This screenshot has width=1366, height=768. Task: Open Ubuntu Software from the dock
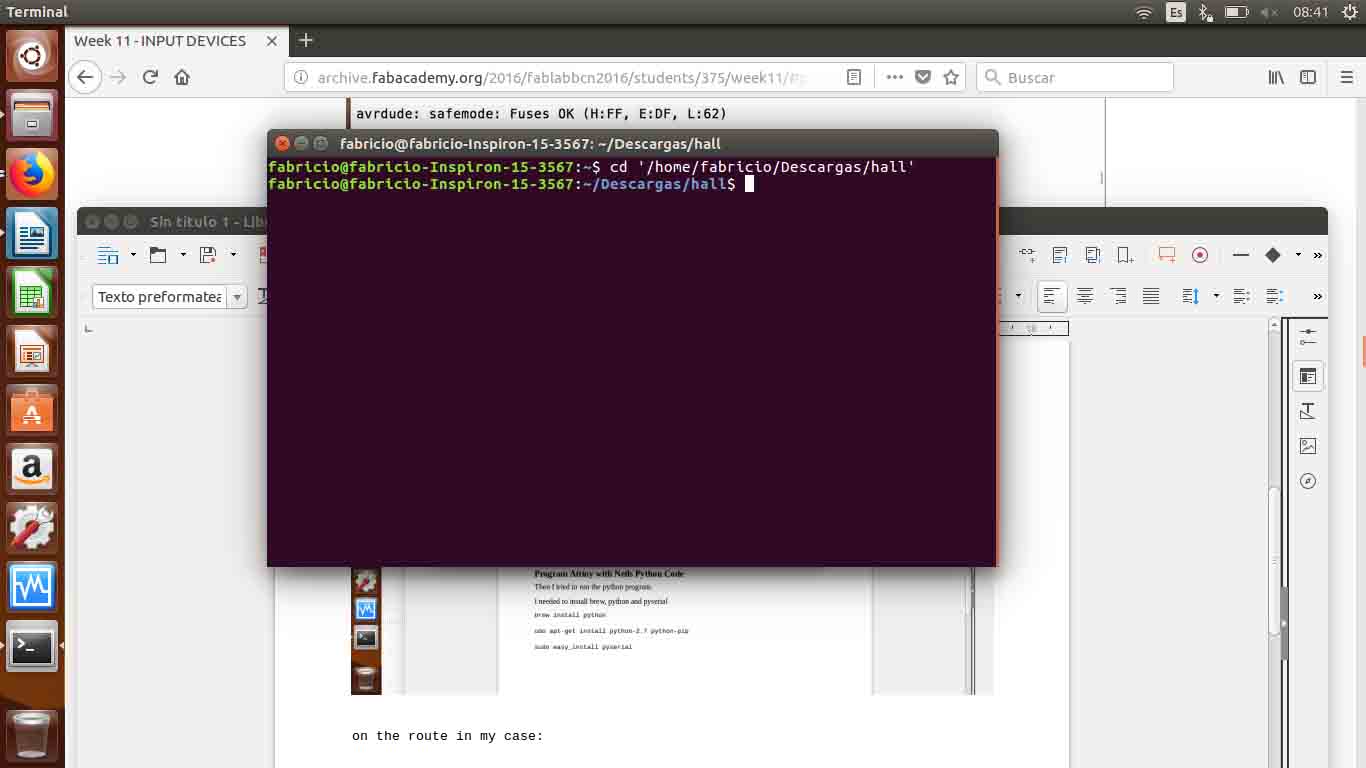32,412
